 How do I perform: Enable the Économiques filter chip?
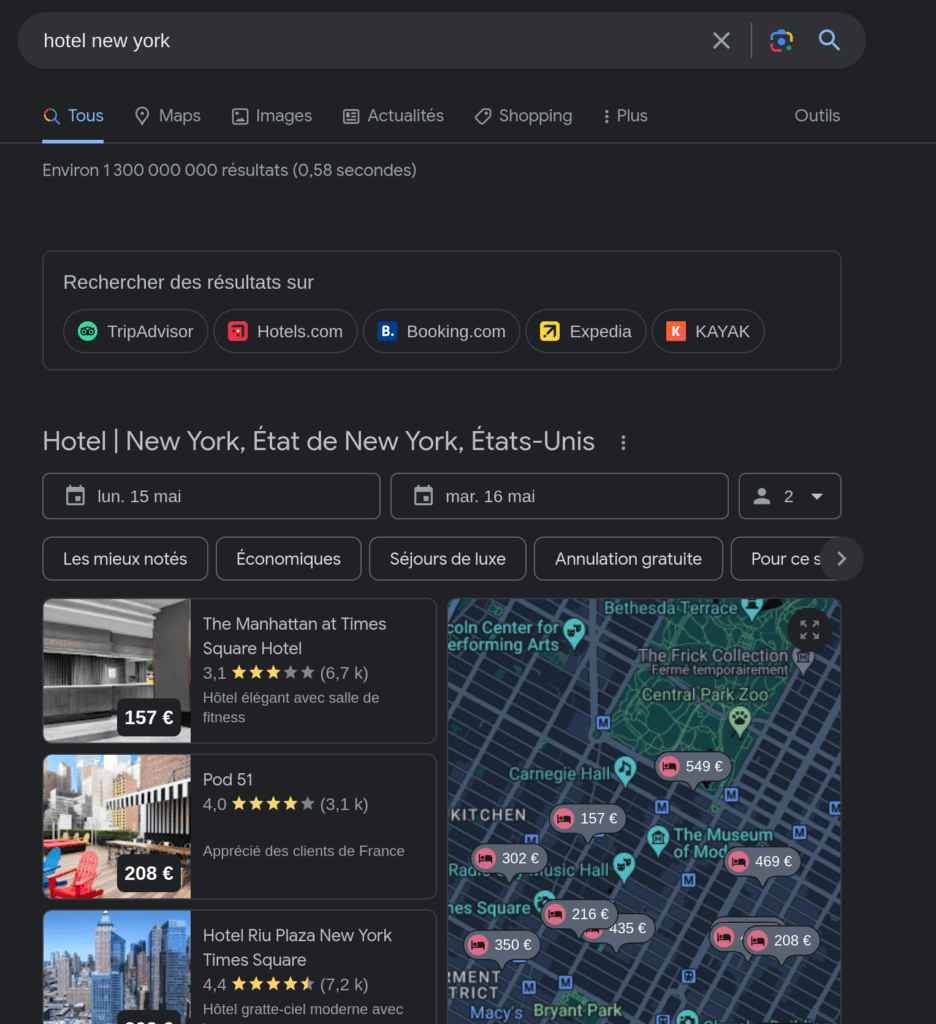pos(288,559)
